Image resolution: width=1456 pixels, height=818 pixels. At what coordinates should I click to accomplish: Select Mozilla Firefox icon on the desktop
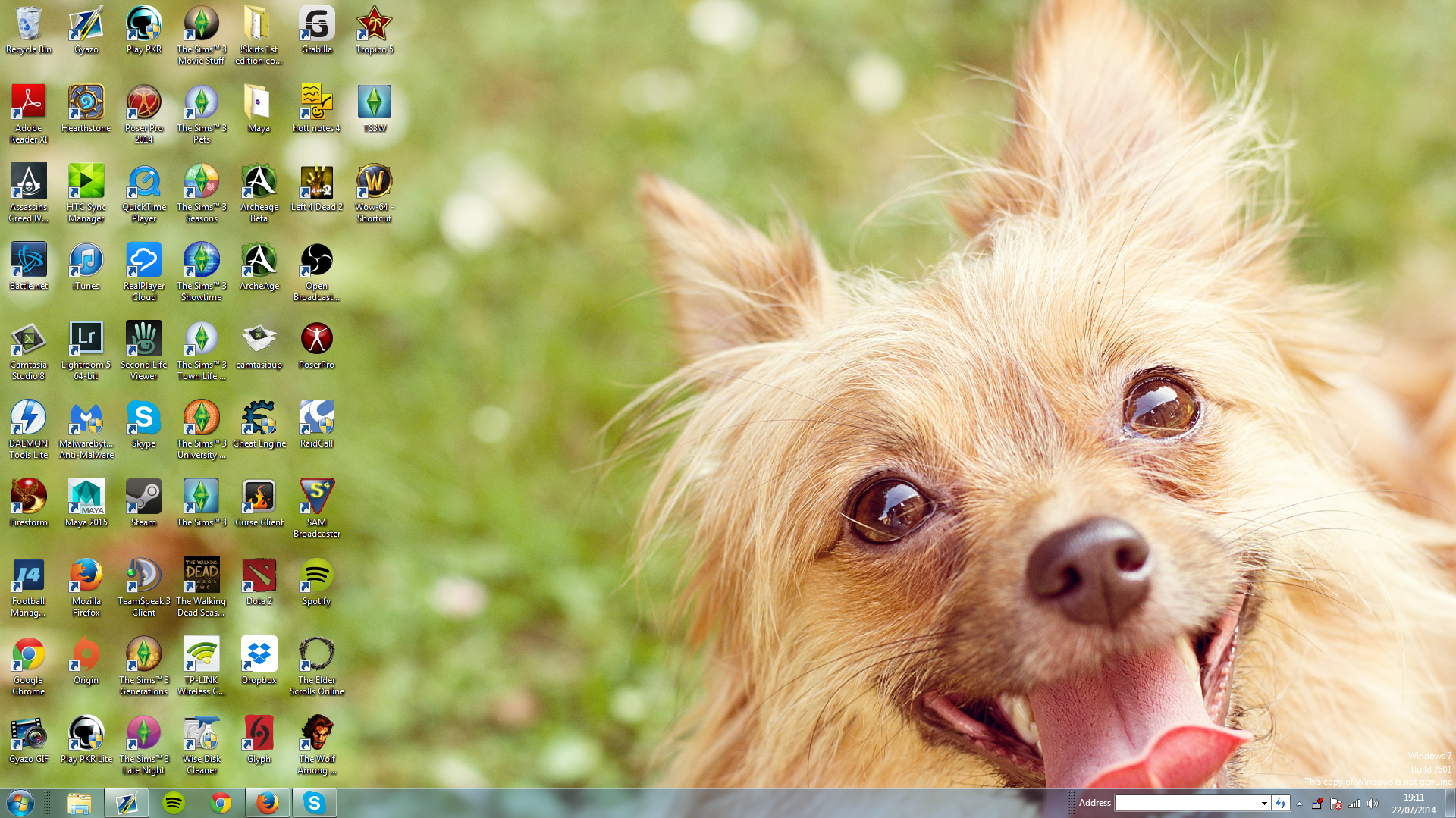pos(86,588)
